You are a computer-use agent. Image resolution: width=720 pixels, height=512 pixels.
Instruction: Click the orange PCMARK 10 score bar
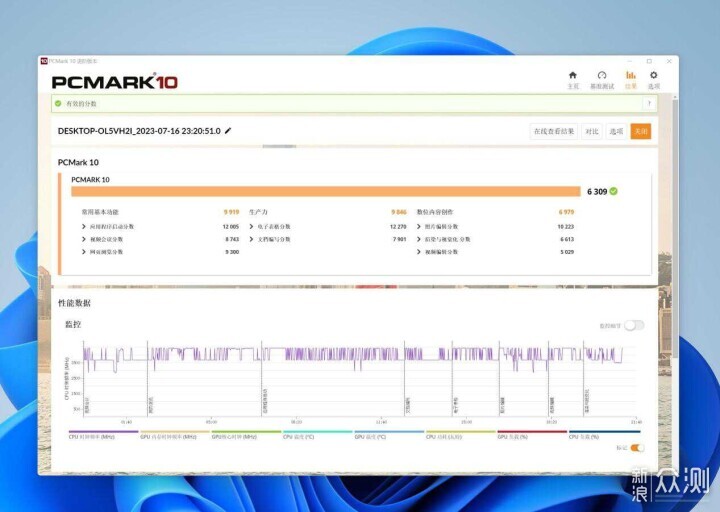tap(326, 191)
